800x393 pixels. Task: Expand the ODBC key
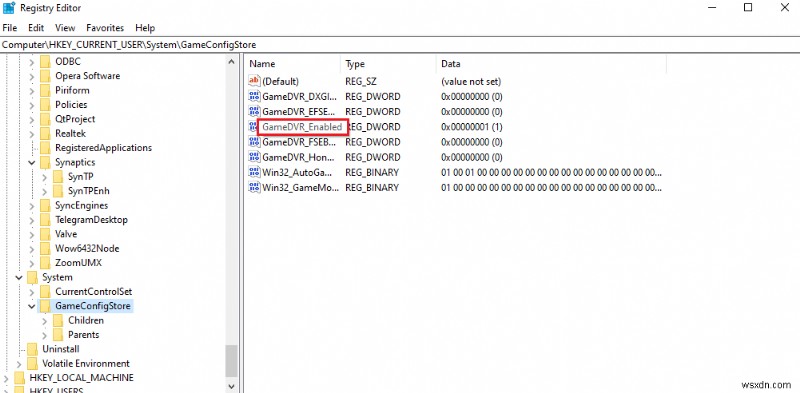click(32, 62)
